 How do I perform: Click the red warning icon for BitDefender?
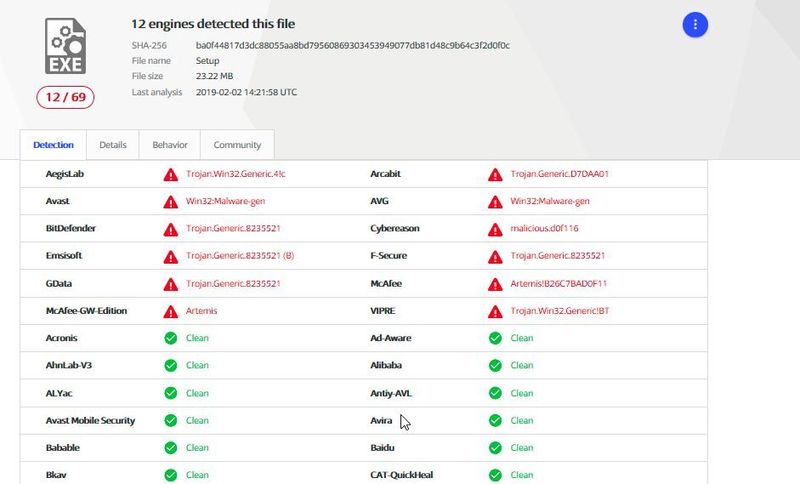click(x=170, y=230)
